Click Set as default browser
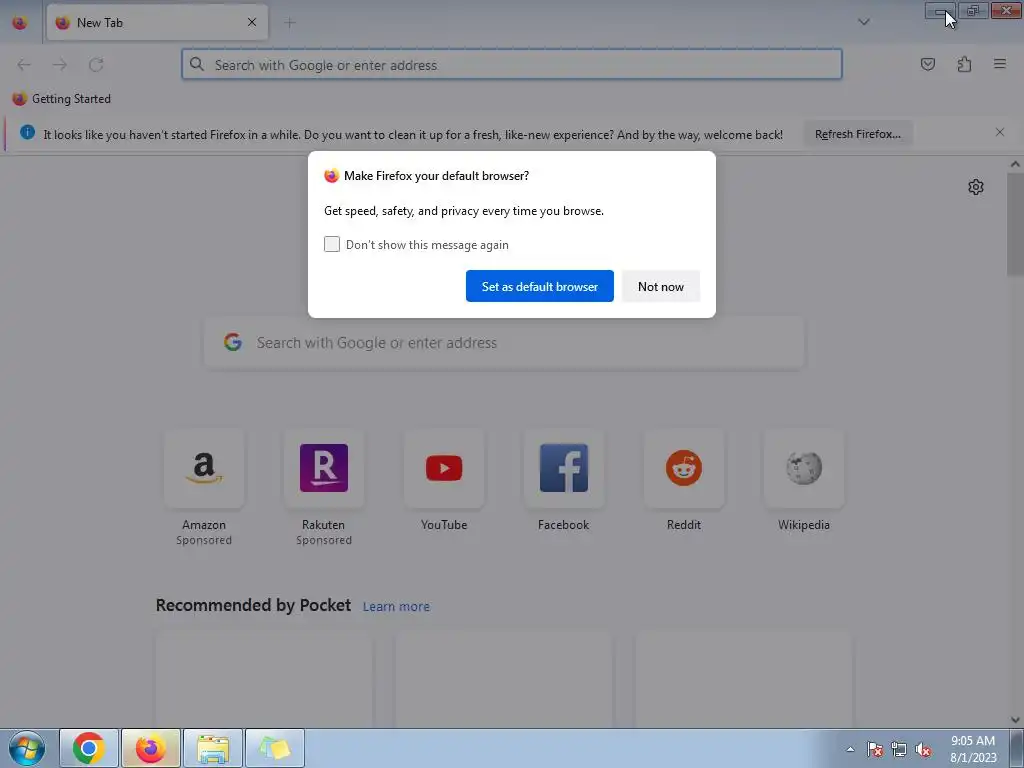The height and width of the screenshot is (768, 1024). tap(539, 286)
